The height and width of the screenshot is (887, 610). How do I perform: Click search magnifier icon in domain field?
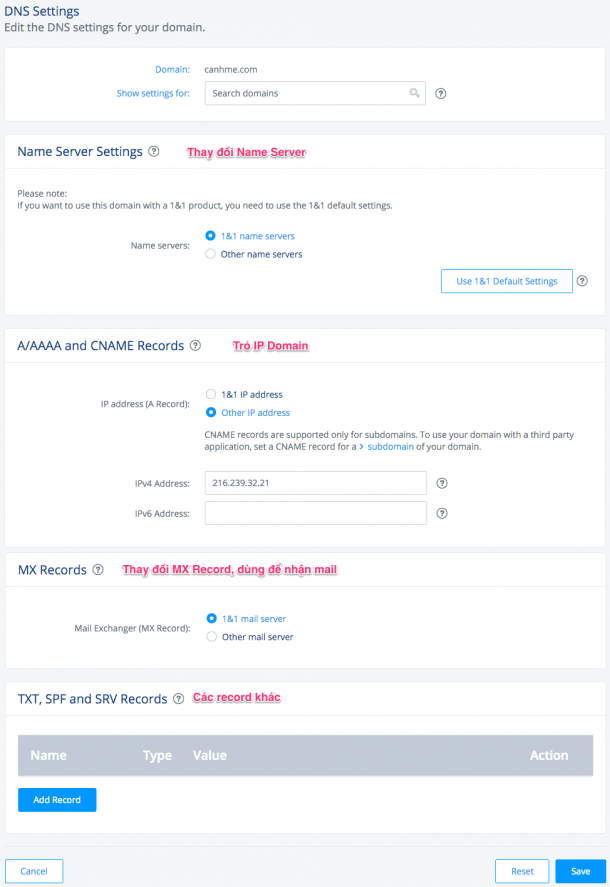[x=414, y=93]
